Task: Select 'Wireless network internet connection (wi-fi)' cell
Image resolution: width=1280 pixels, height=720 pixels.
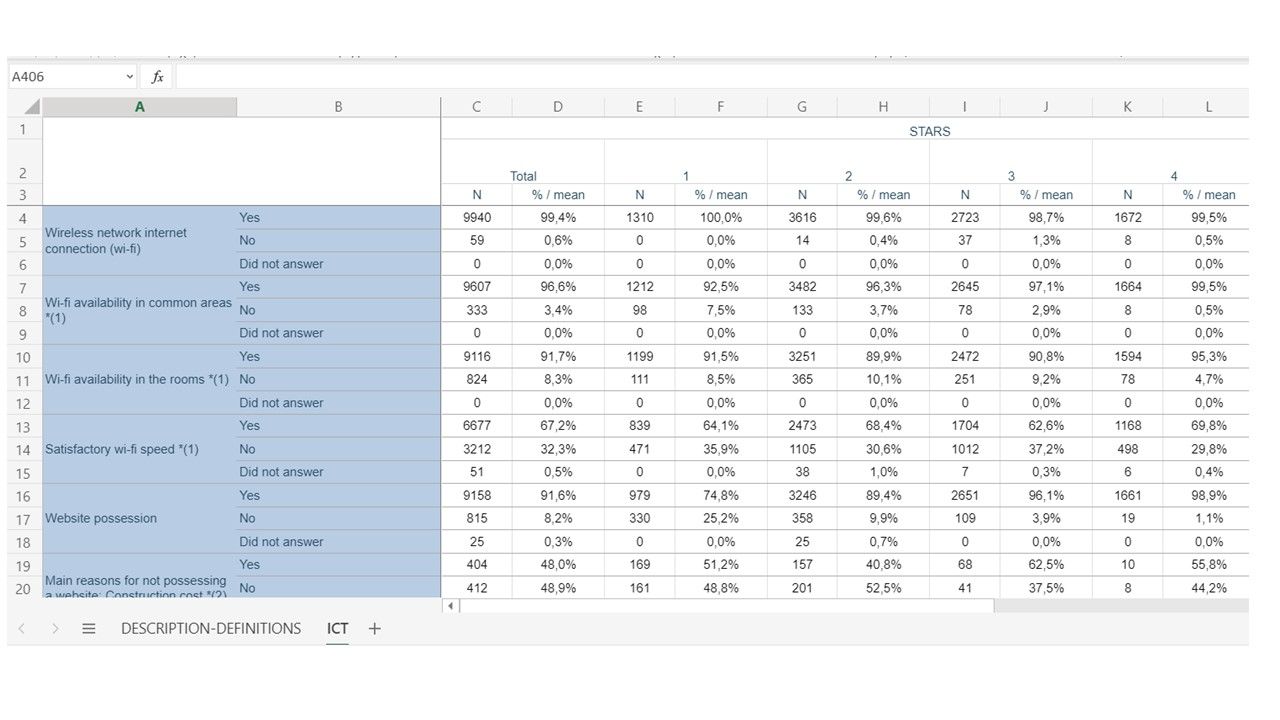Action: pos(140,241)
